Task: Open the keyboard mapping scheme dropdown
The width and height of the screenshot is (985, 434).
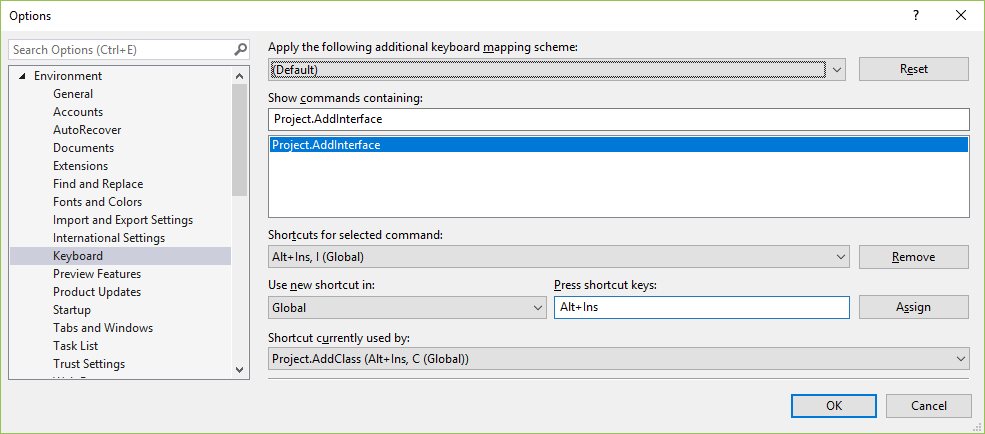Action: [x=836, y=69]
